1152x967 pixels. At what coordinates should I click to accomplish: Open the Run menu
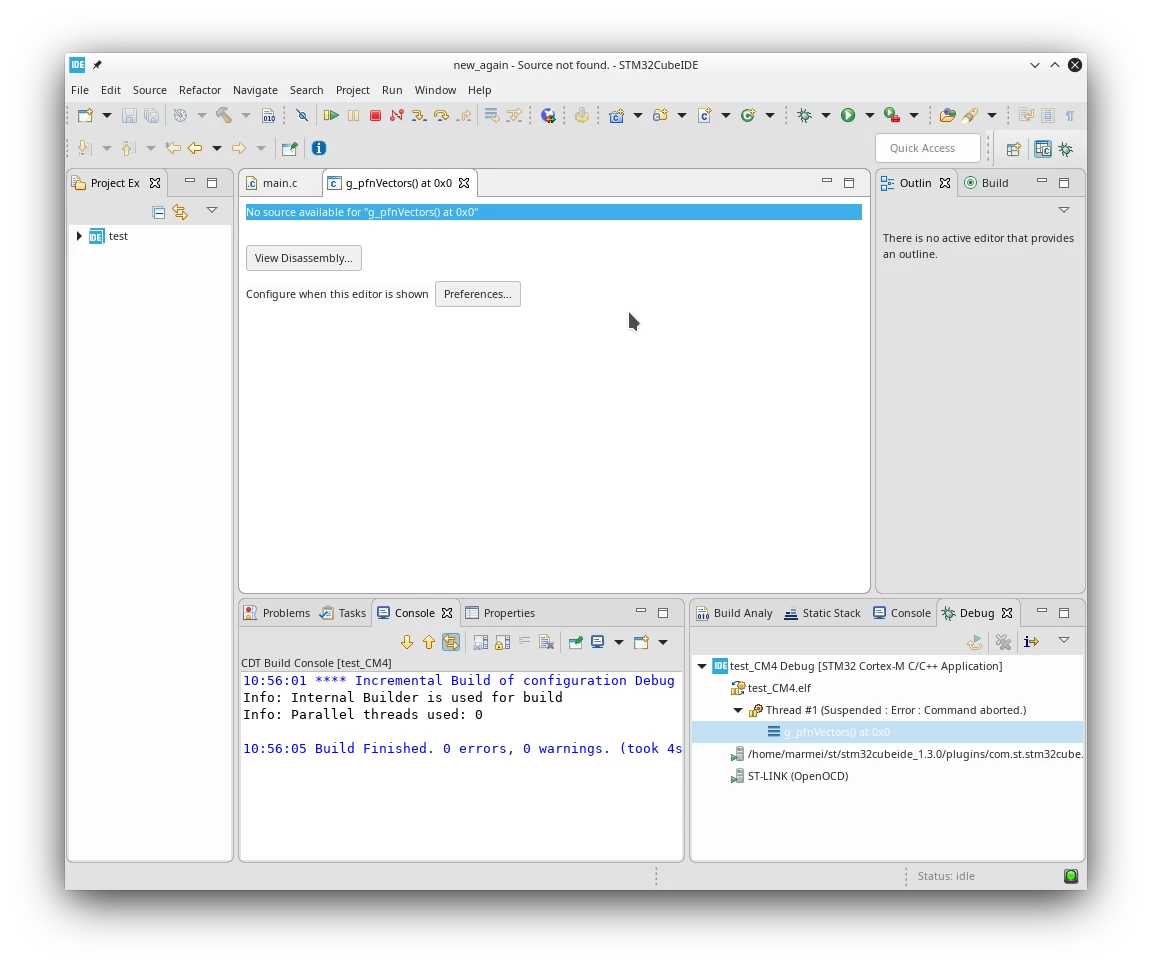click(392, 90)
